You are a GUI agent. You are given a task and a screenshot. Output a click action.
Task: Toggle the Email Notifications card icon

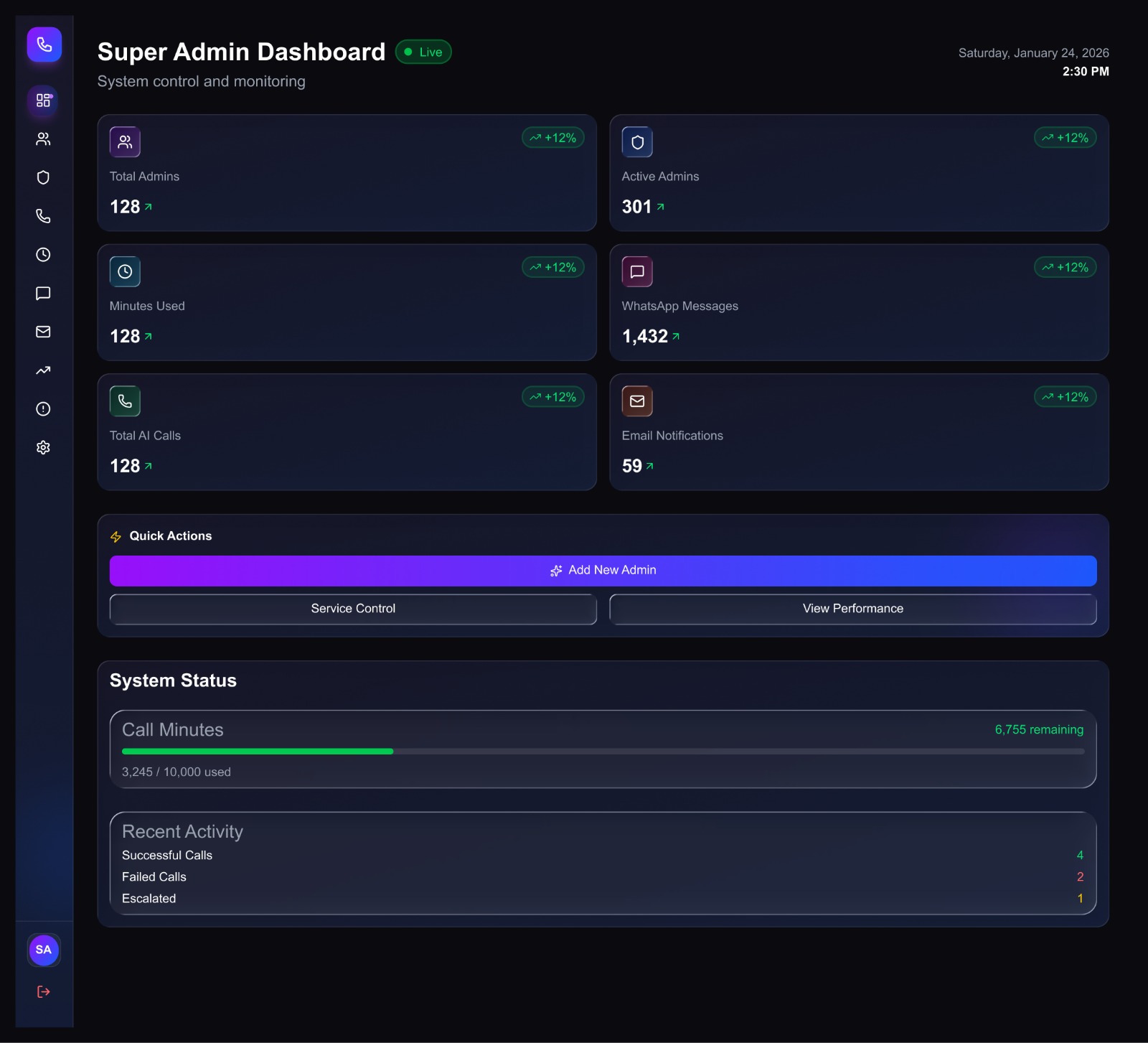pos(638,401)
